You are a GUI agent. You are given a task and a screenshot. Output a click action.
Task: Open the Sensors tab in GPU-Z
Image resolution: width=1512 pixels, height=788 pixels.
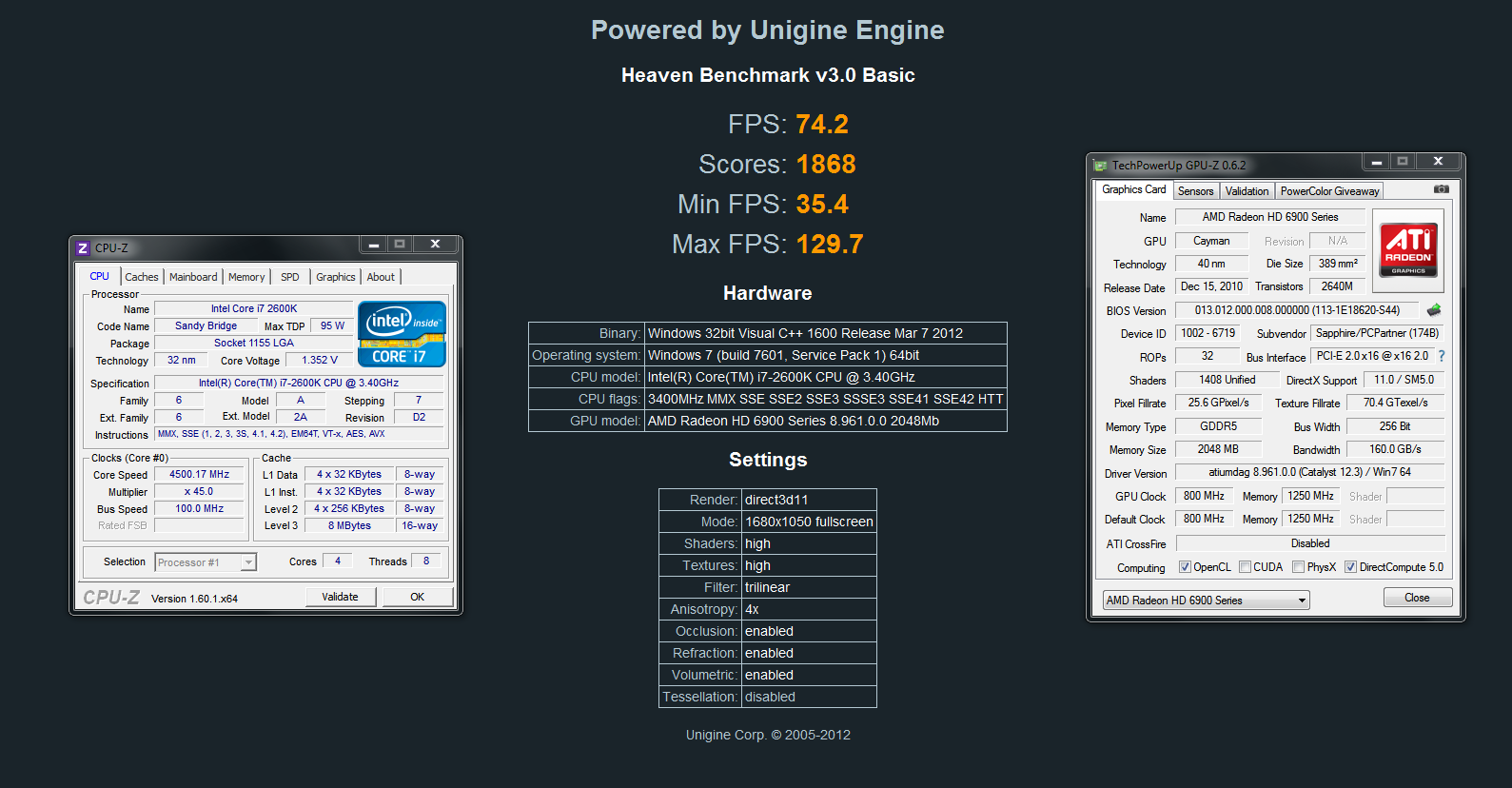(1195, 191)
